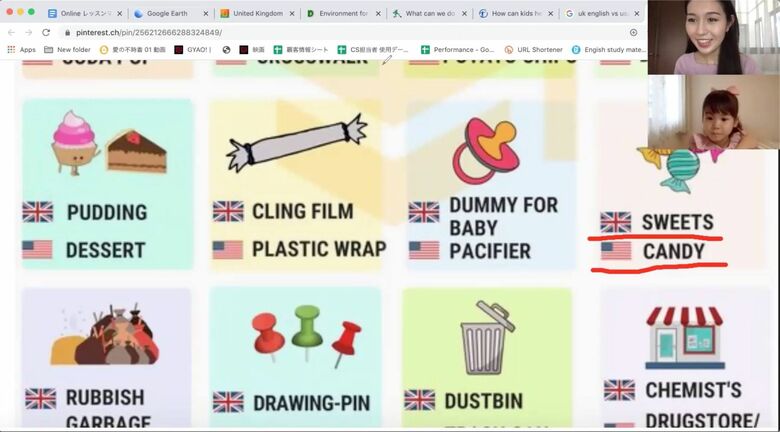
Task: Click the dustbin picture card
Action: point(487,357)
